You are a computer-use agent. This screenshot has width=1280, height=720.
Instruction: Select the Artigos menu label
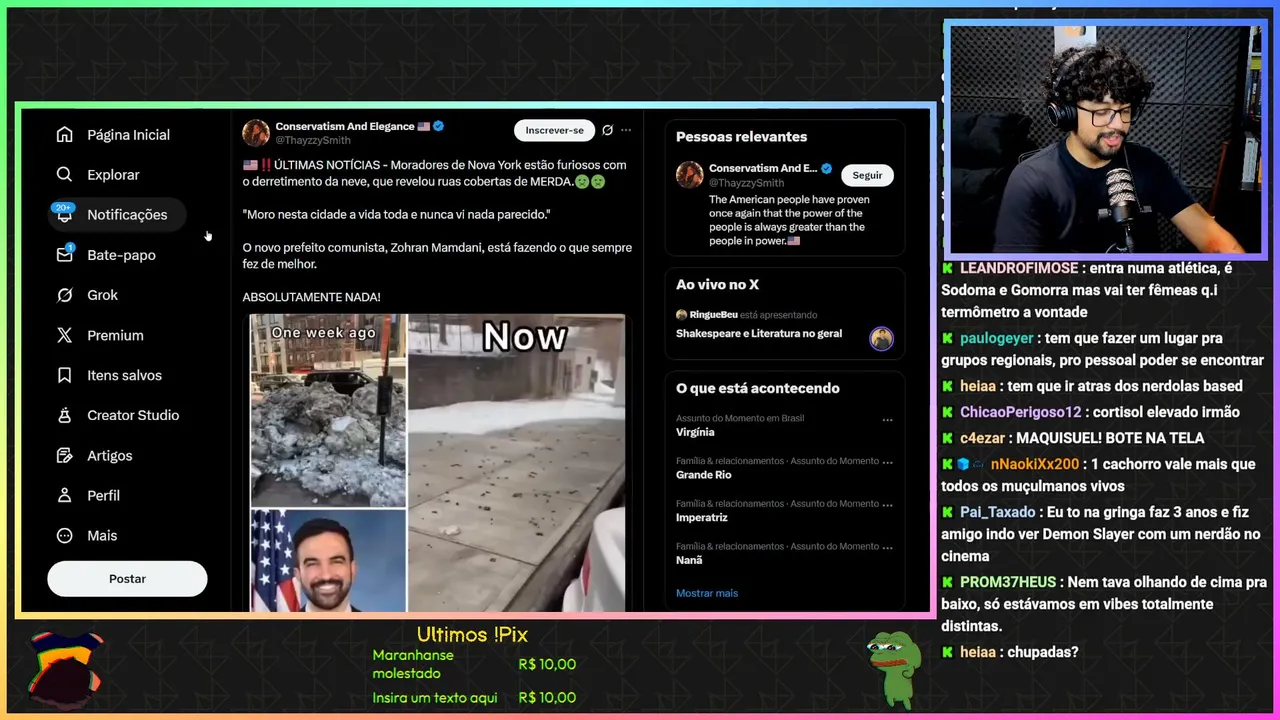pos(110,455)
